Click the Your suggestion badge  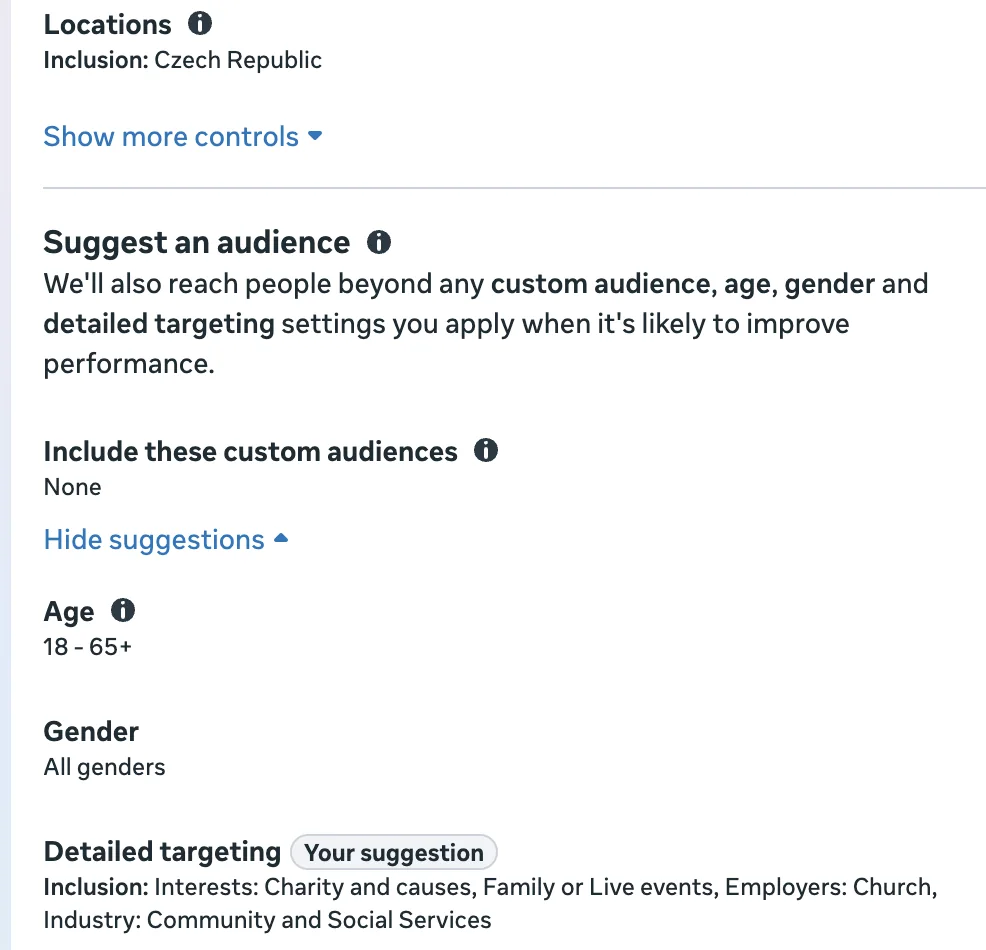394,853
